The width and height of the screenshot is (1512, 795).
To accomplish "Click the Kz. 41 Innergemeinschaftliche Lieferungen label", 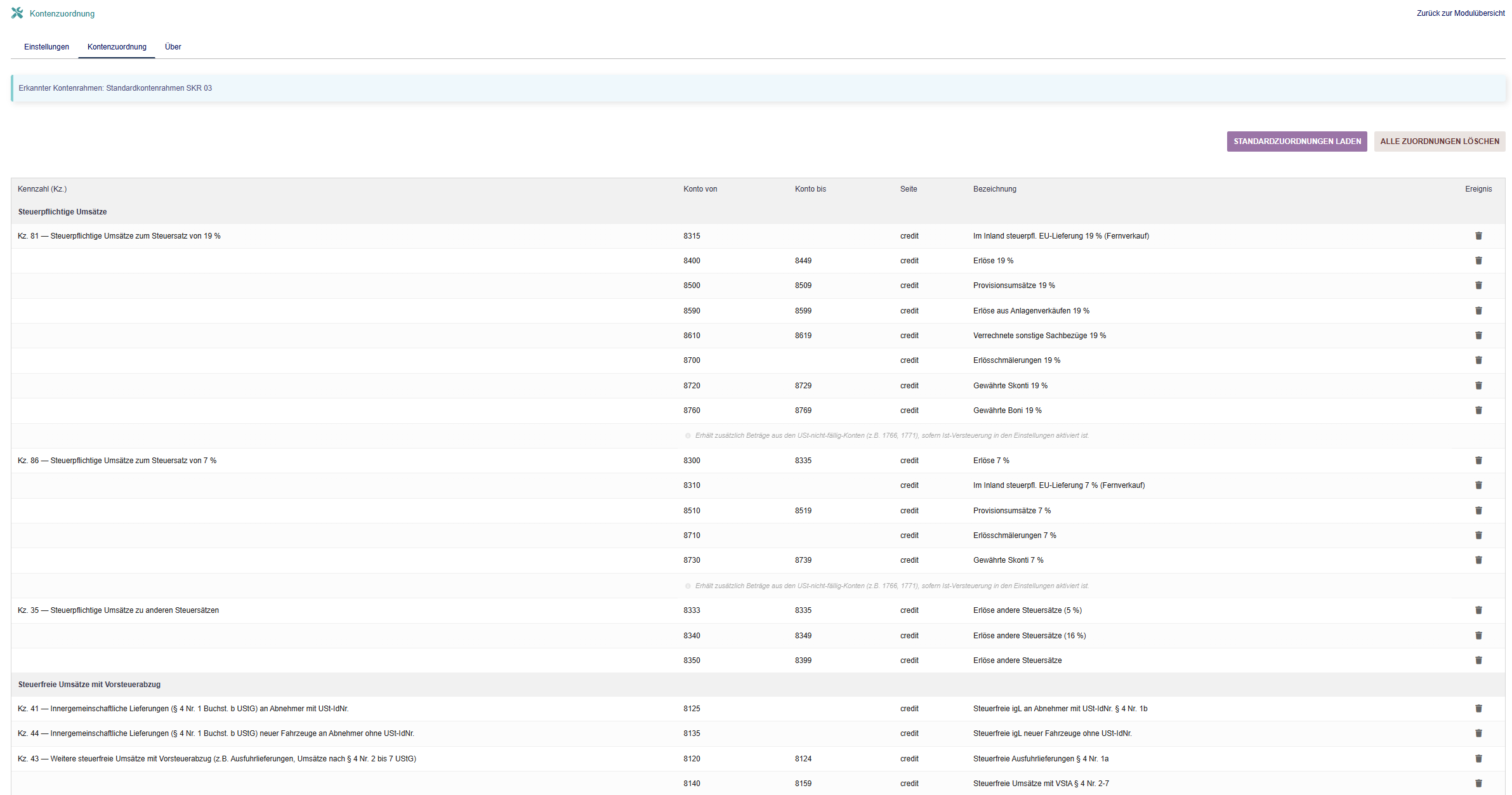I will [183, 709].
